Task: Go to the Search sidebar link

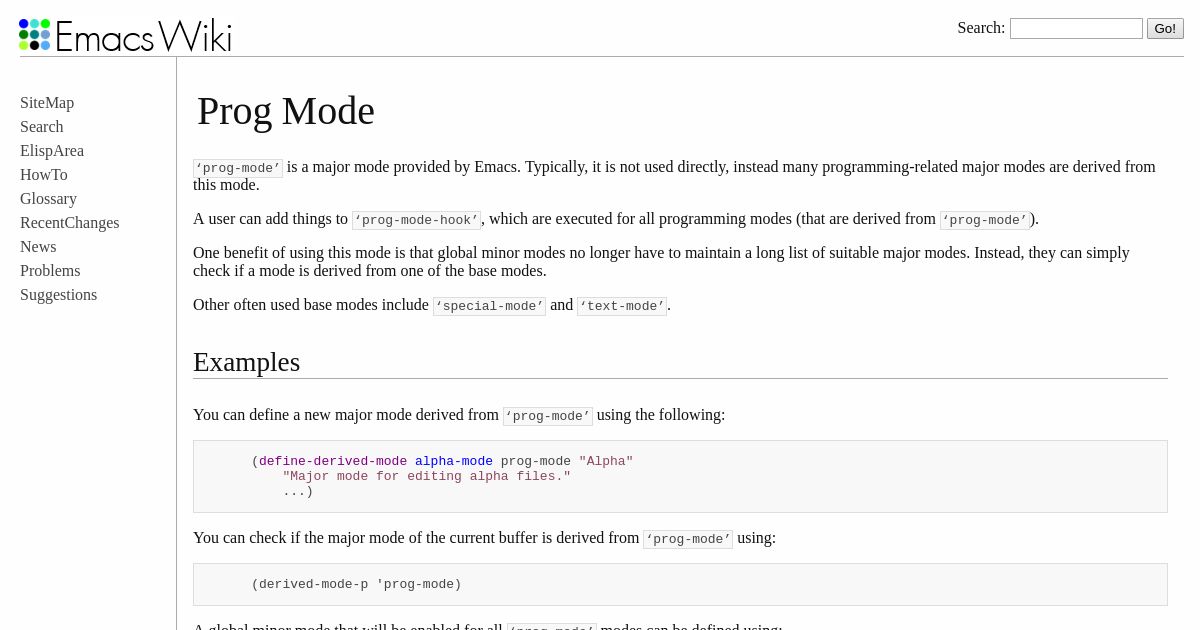Action: point(41,127)
